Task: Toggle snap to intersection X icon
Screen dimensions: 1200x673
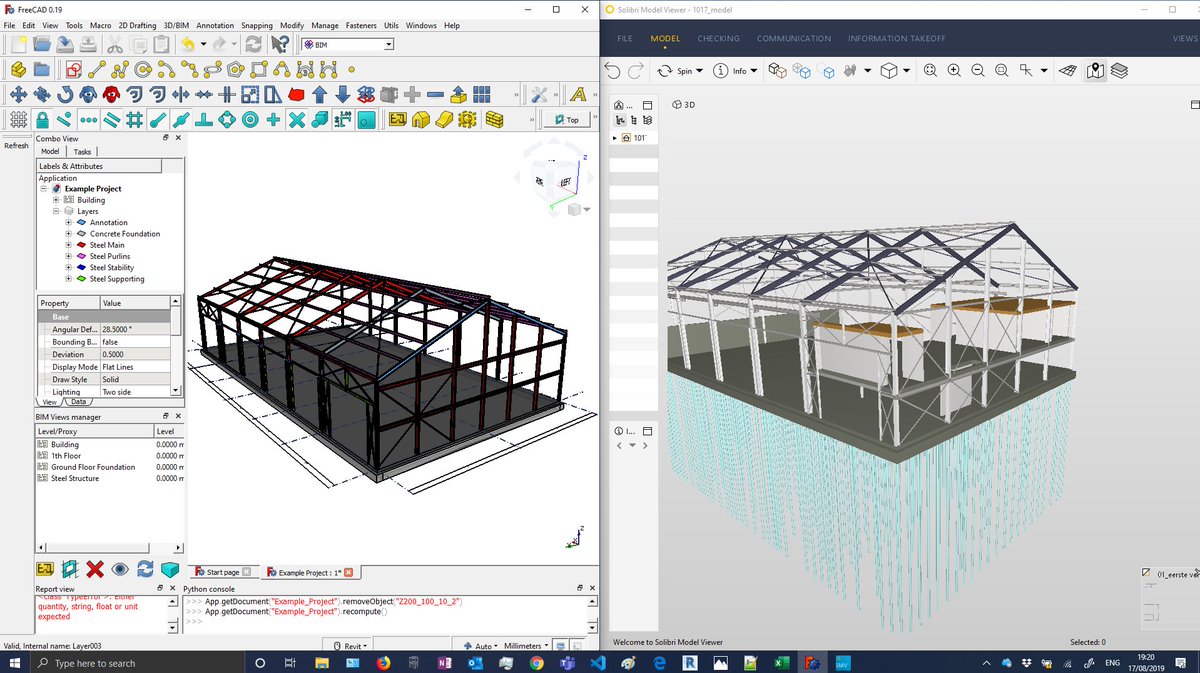Action: (x=296, y=120)
